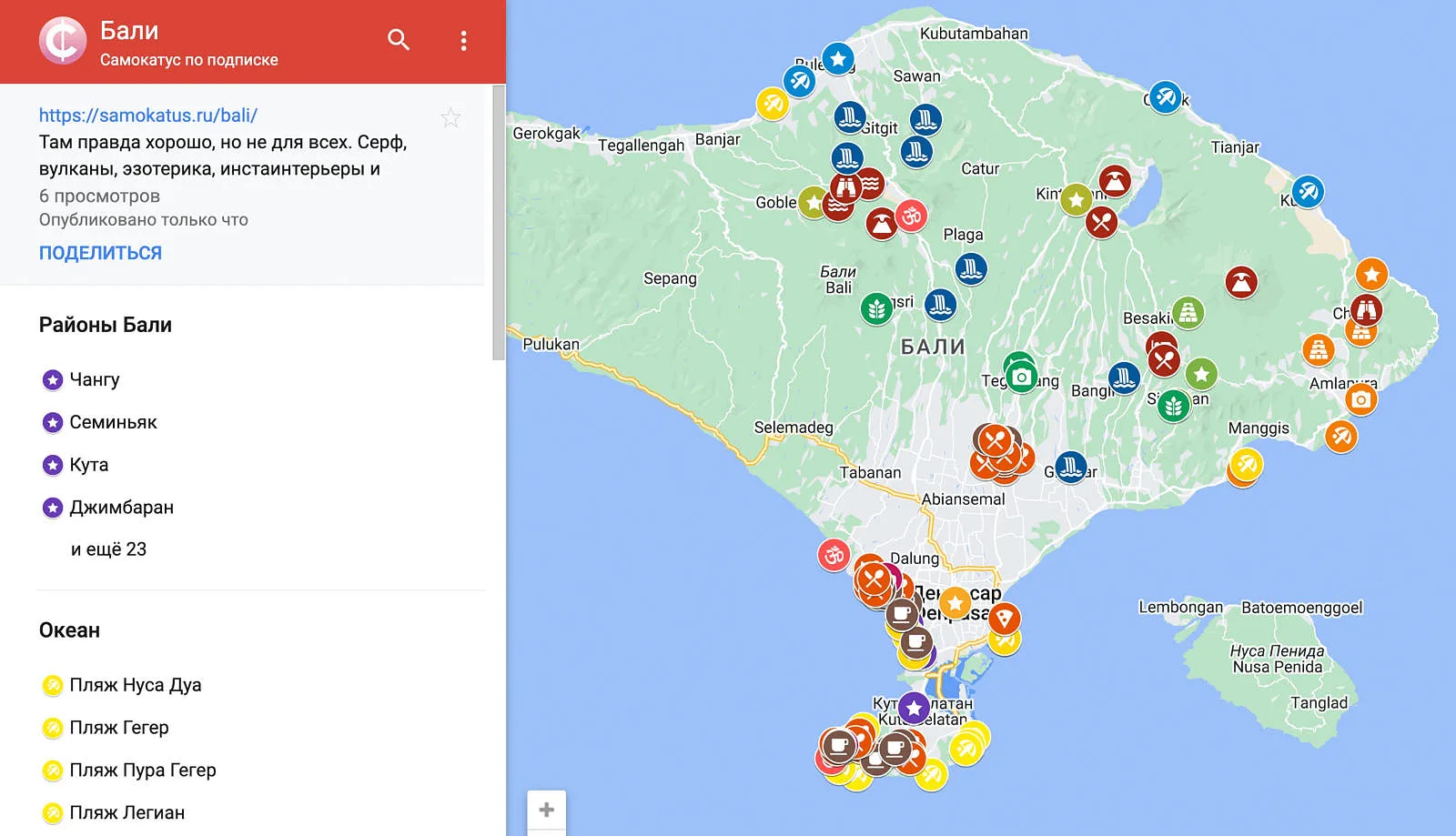Open Пляж Гегер beach entry
This screenshot has height=836, width=1456.
click(x=118, y=728)
